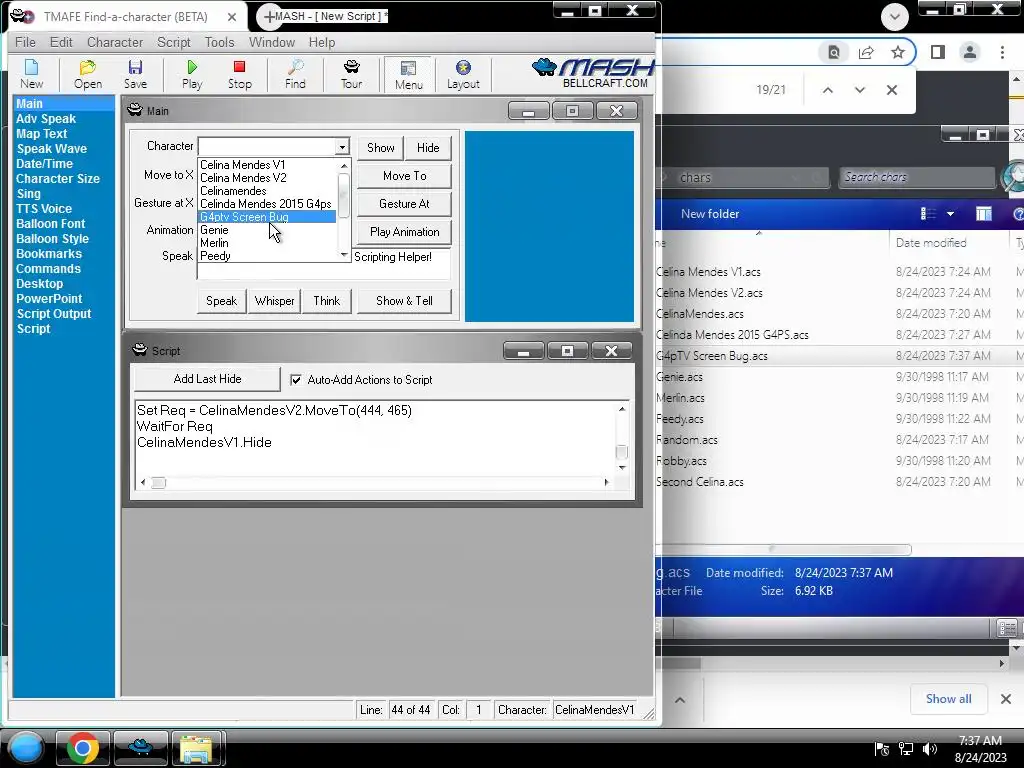
Task: Go to the previous find result
Action: tap(827, 90)
